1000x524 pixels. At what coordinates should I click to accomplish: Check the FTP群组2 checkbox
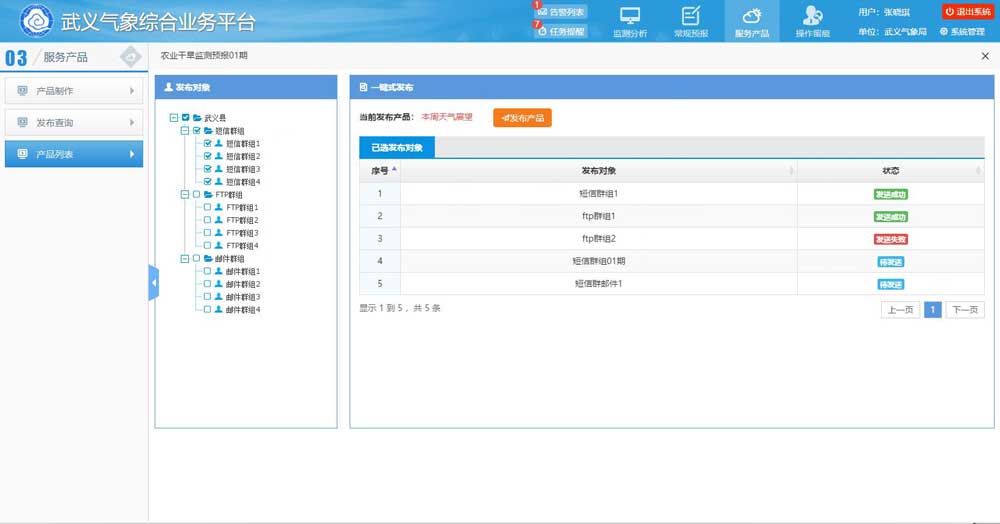[x=208, y=220]
